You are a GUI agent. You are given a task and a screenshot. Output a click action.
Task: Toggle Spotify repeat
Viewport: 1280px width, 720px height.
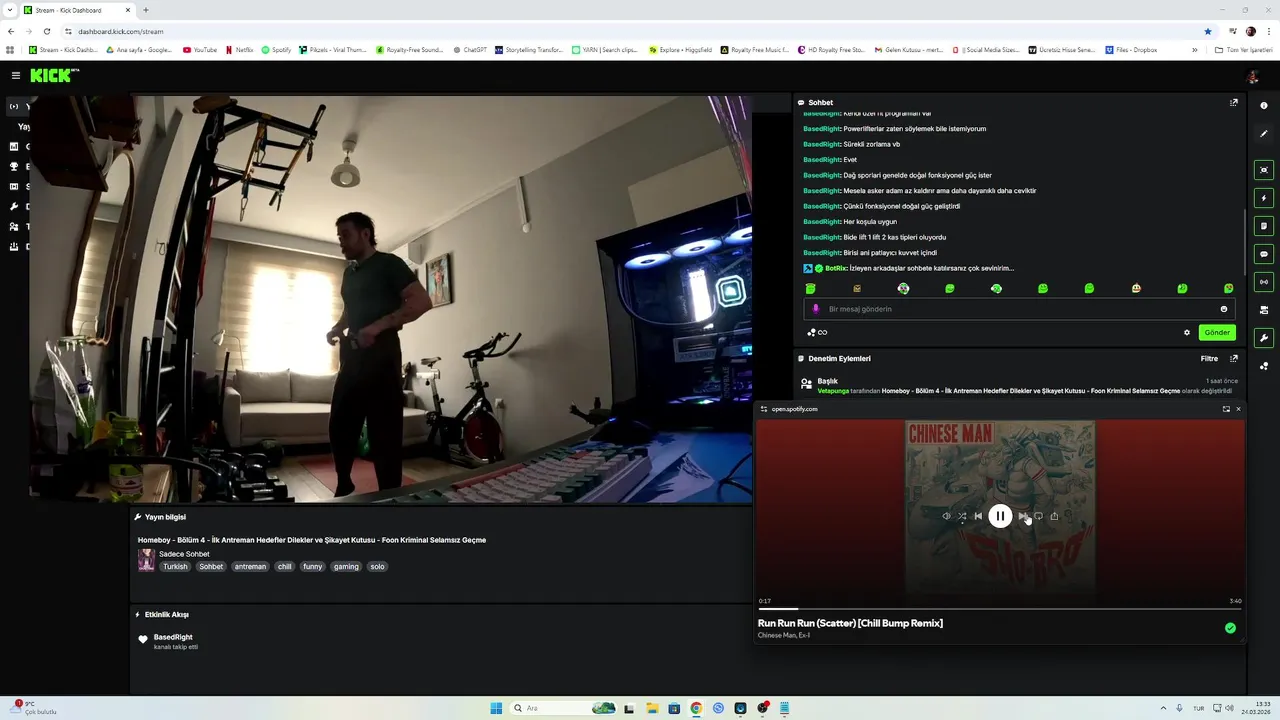(1038, 516)
